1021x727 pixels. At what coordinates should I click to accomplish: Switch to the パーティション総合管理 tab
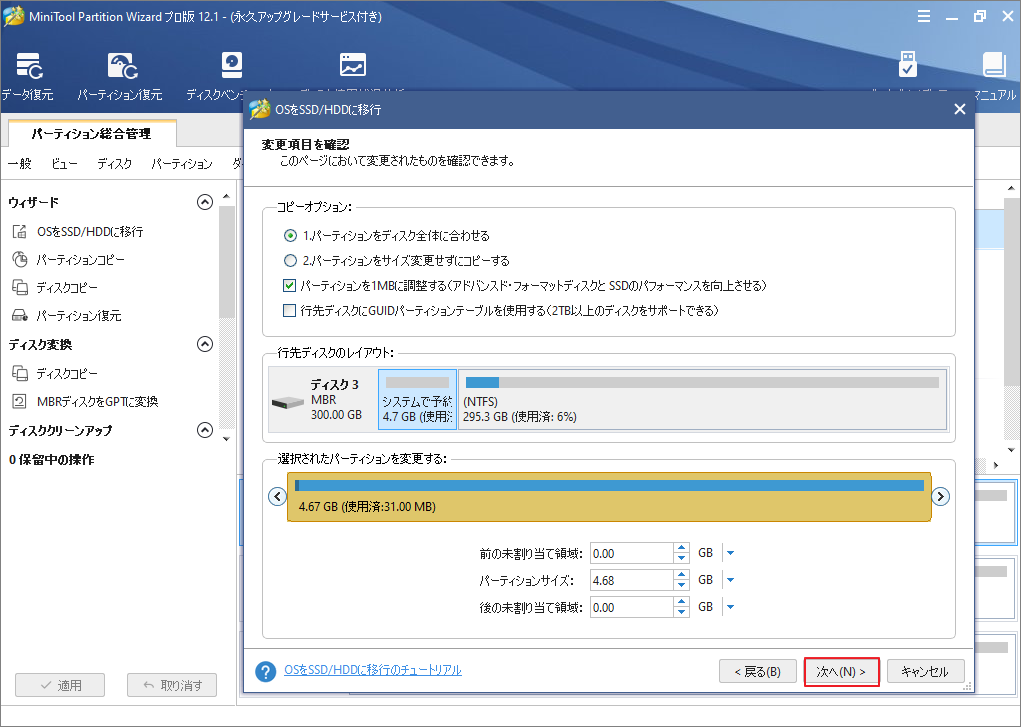coord(91,133)
